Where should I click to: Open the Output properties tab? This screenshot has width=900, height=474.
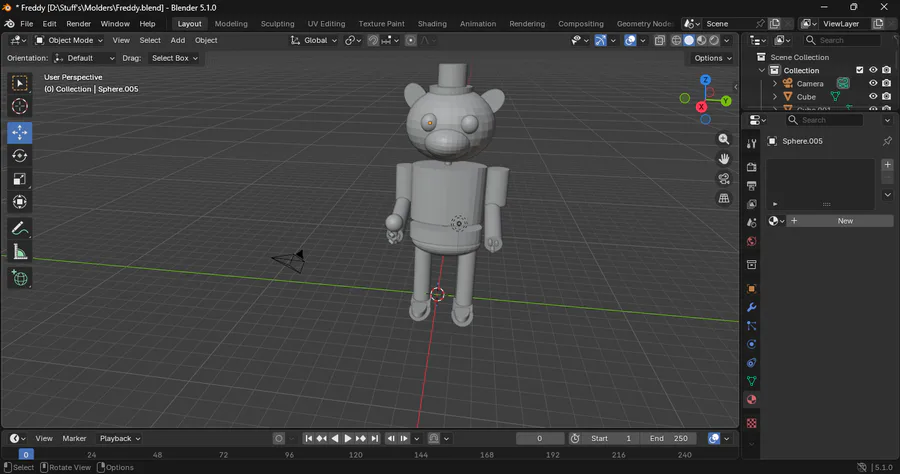click(x=751, y=185)
